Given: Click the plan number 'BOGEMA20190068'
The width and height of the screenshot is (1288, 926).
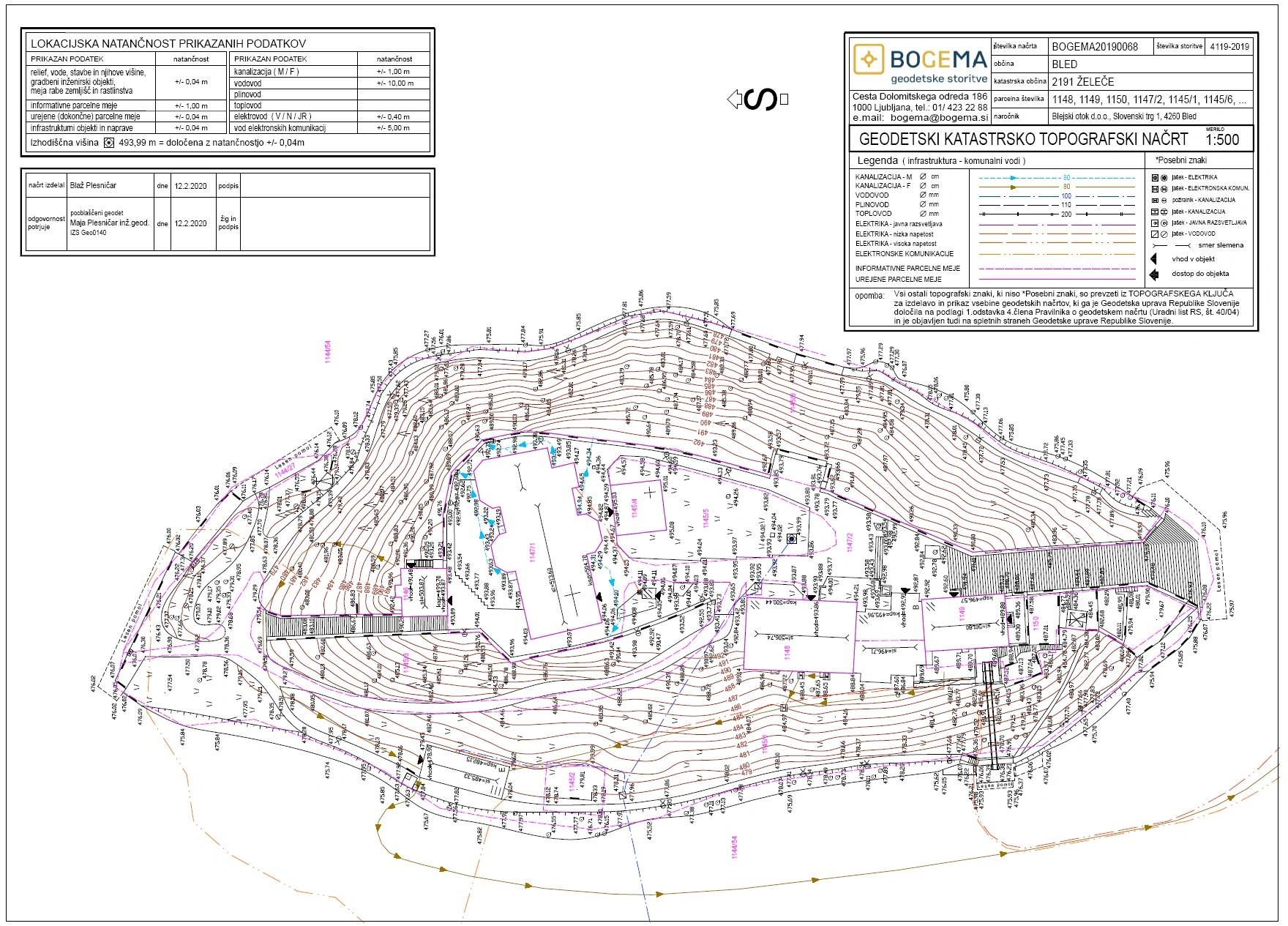Looking at the screenshot, I should 1095,47.
